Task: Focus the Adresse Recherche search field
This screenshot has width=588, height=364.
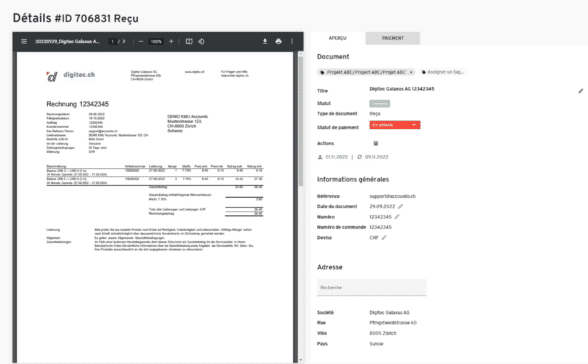Action: (x=372, y=288)
